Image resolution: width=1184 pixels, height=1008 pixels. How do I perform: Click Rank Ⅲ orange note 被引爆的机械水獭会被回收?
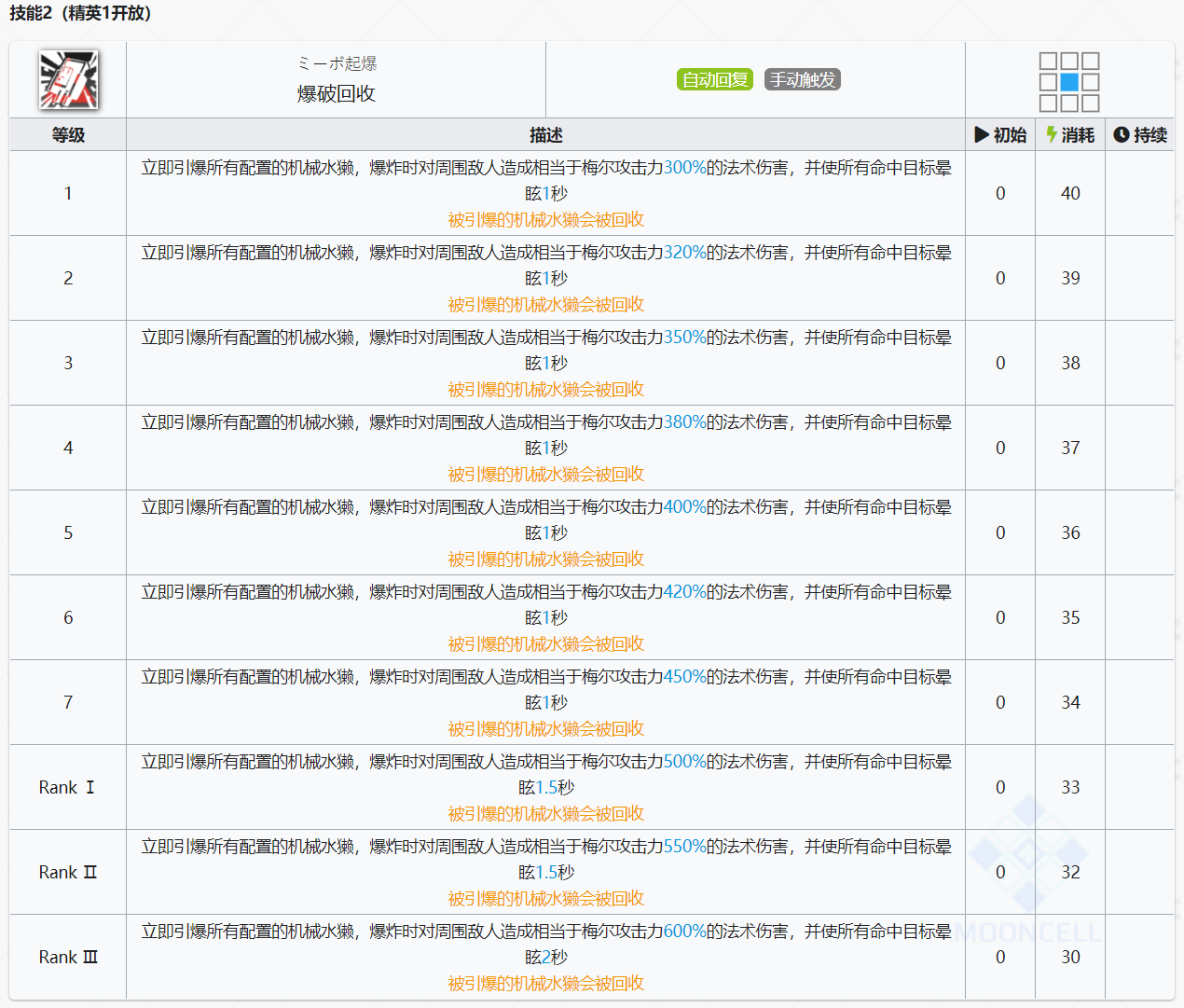click(x=546, y=984)
